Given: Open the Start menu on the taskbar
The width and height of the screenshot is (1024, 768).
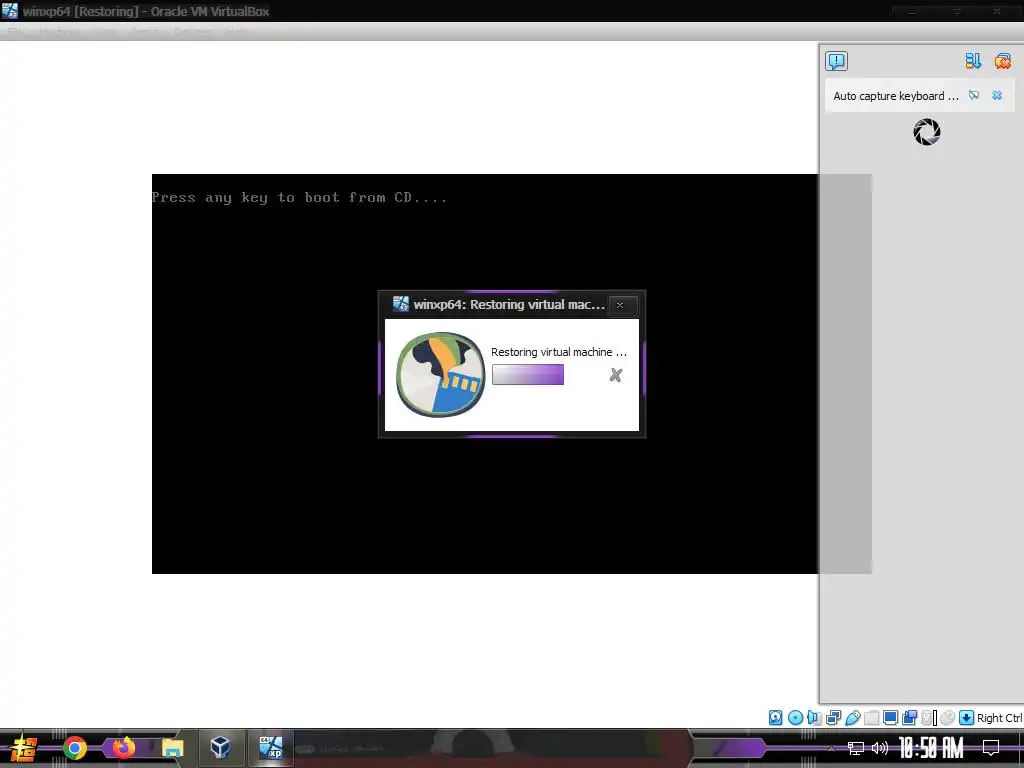Looking at the screenshot, I should [x=24, y=748].
